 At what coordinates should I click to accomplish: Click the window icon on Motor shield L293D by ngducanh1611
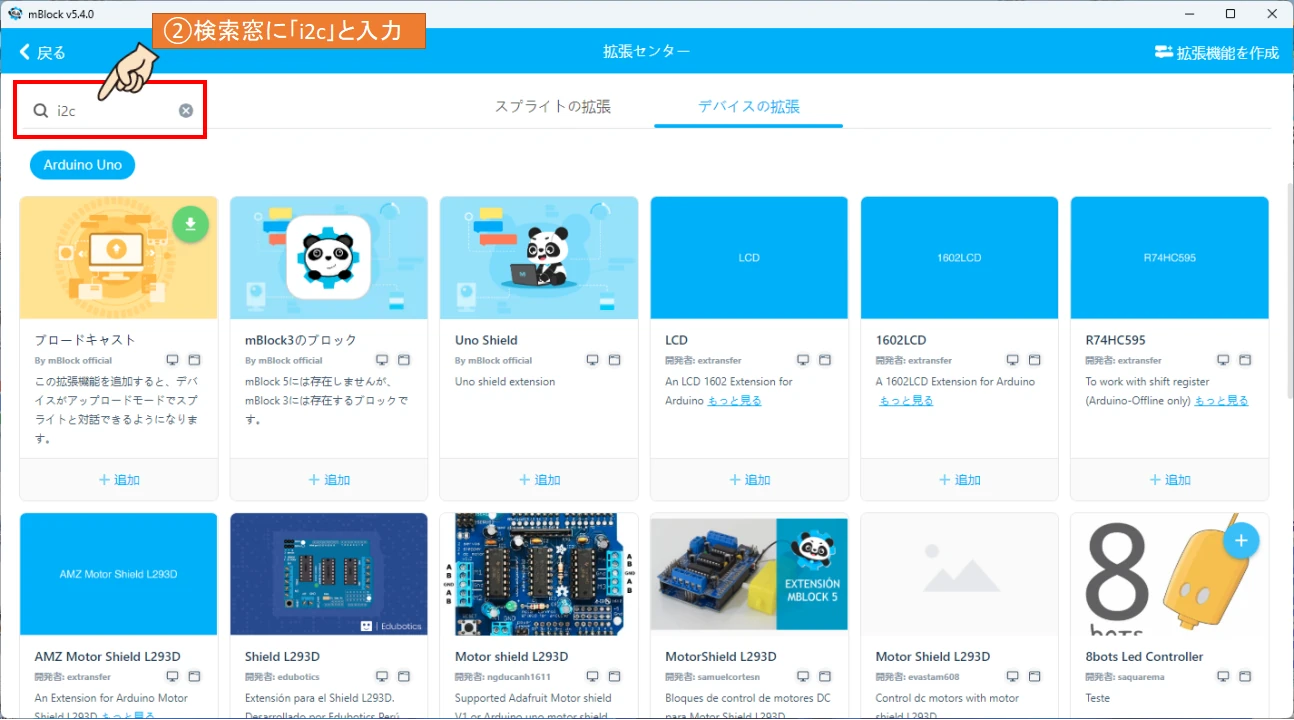click(615, 677)
